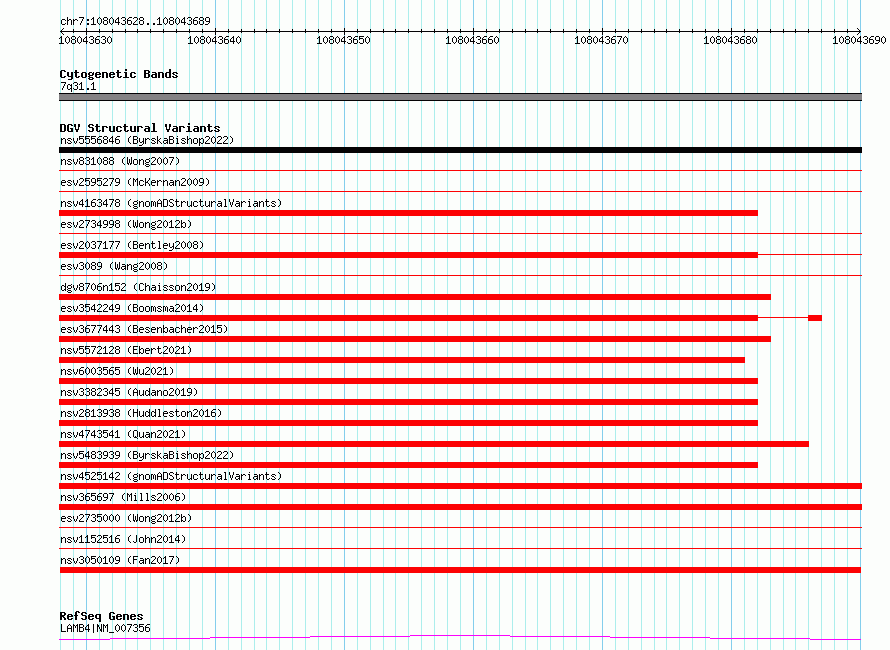890x650 pixels.
Task: Click ruler position 108043690
Action: pos(859,40)
